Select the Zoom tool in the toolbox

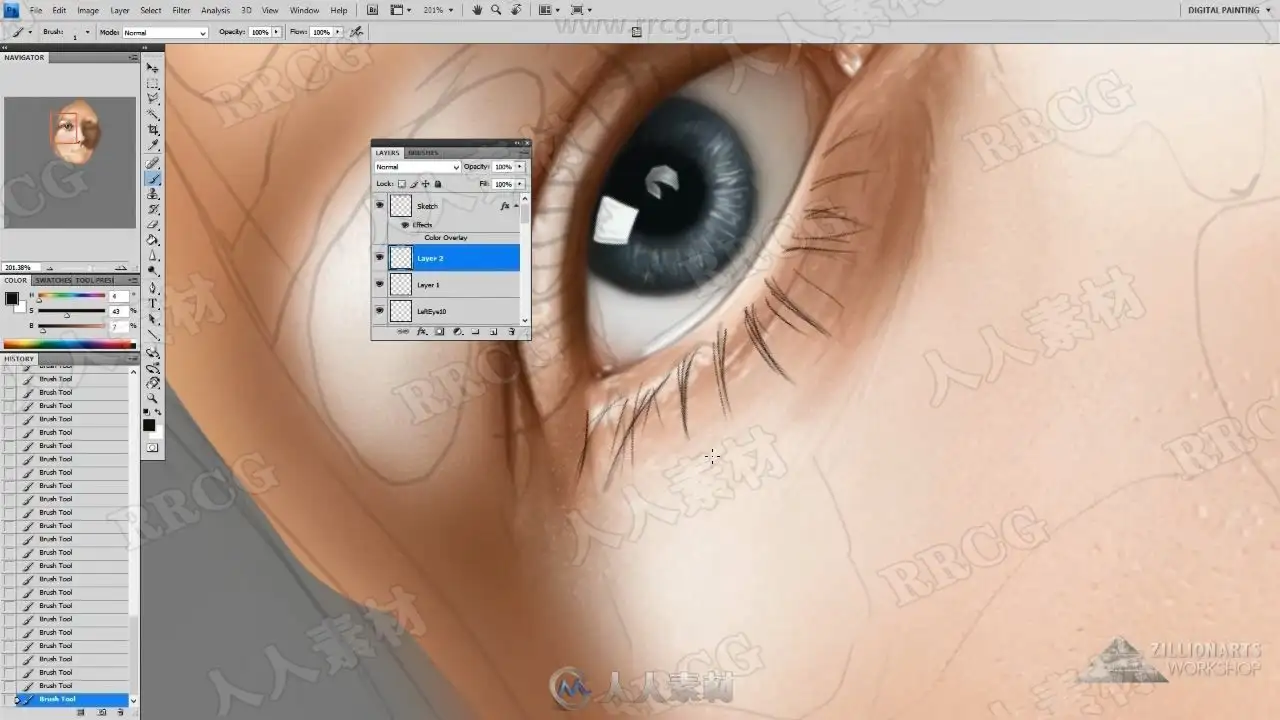point(153,398)
